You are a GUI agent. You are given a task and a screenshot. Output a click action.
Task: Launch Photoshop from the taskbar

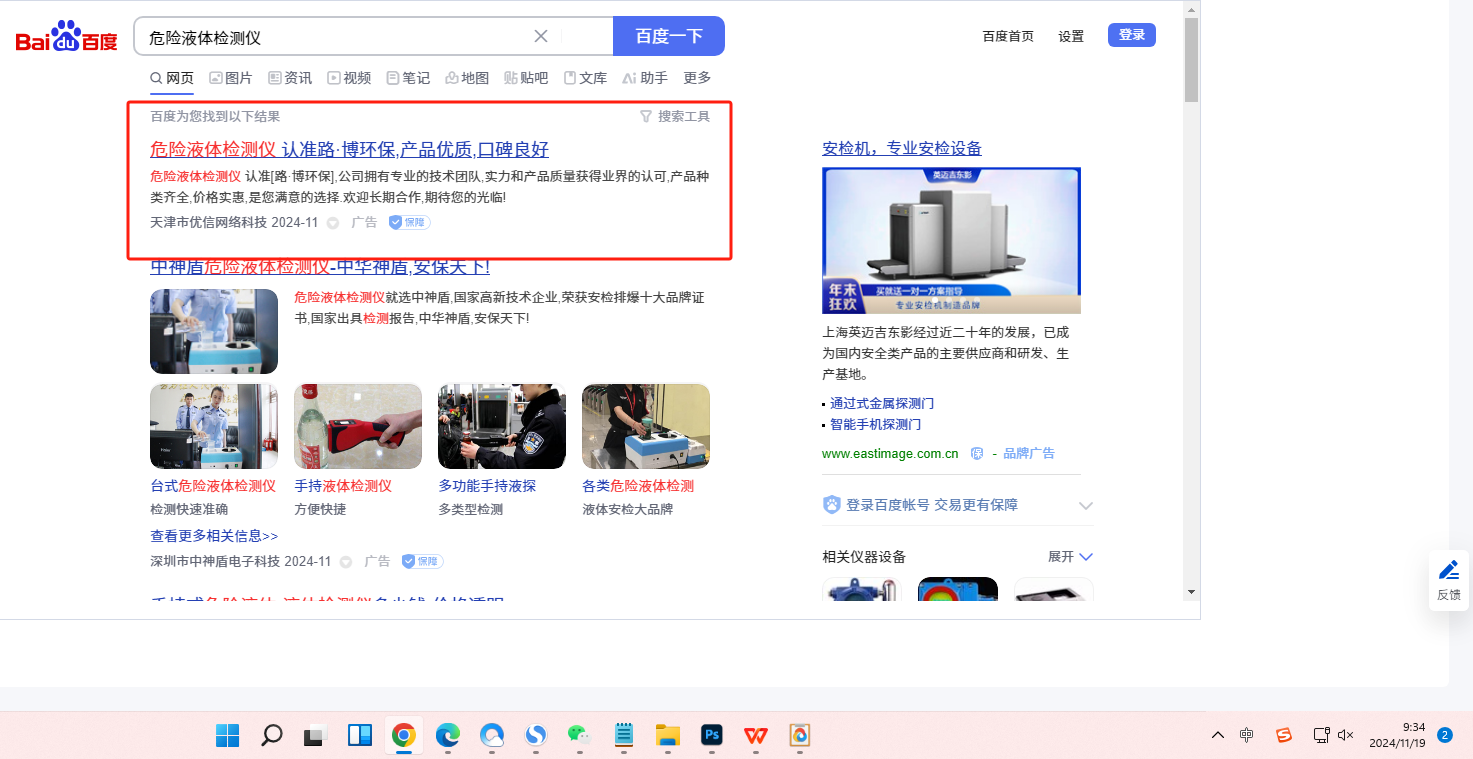[712, 736]
